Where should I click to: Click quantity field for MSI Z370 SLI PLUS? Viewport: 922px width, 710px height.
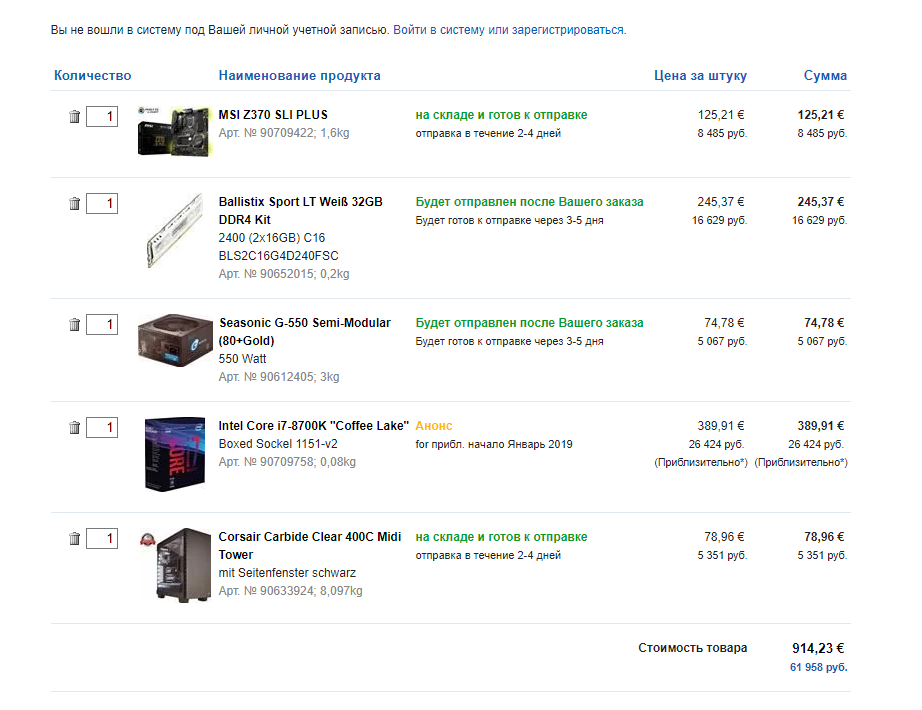(102, 117)
